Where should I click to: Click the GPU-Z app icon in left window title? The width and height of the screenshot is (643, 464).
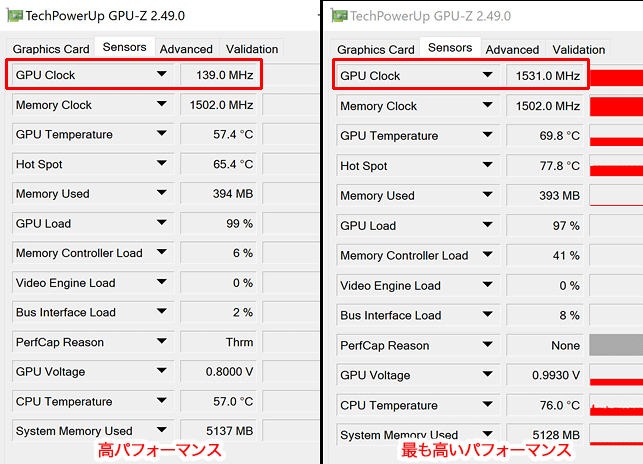15,16
